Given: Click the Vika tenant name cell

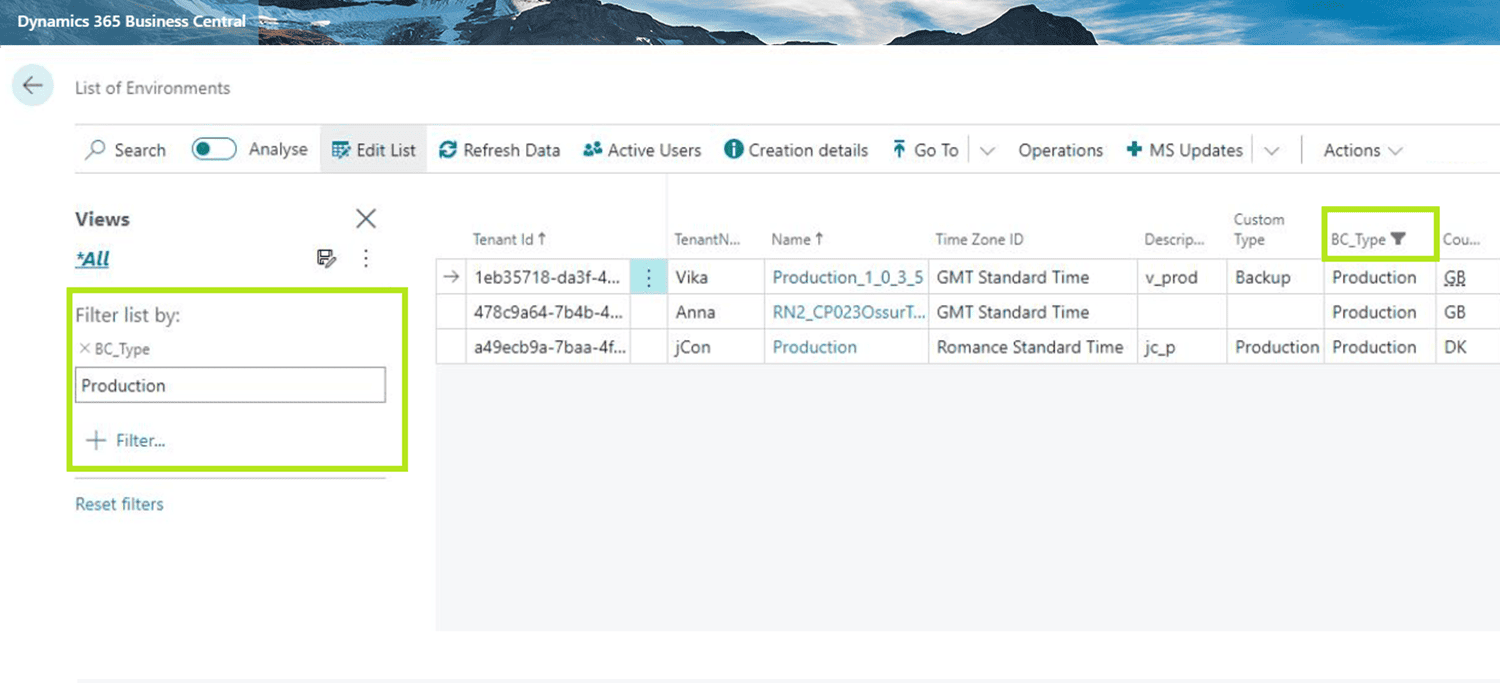Looking at the screenshot, I should click(x=716, y=277).
